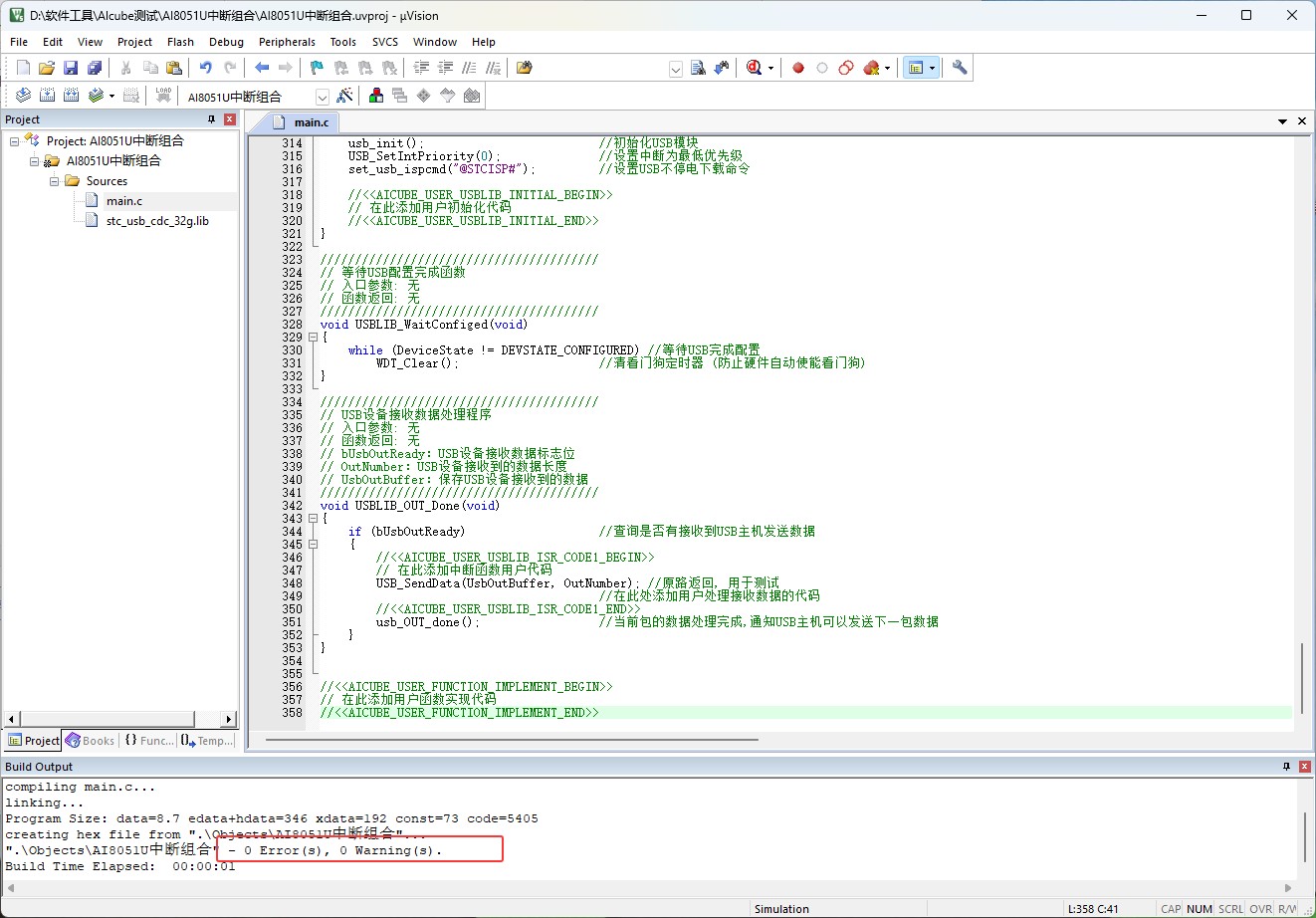Indent selected lines icon
The image size is (1316, 918).
tap(421, 68)
